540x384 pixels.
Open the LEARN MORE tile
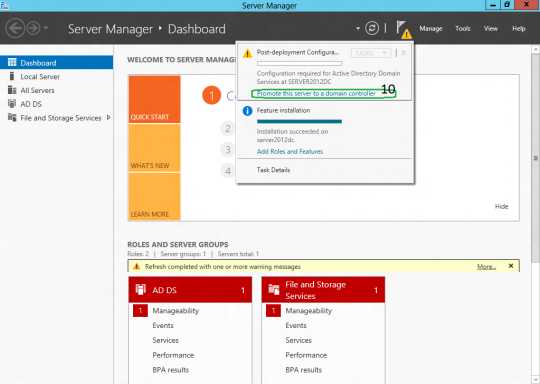pos(154,197)
